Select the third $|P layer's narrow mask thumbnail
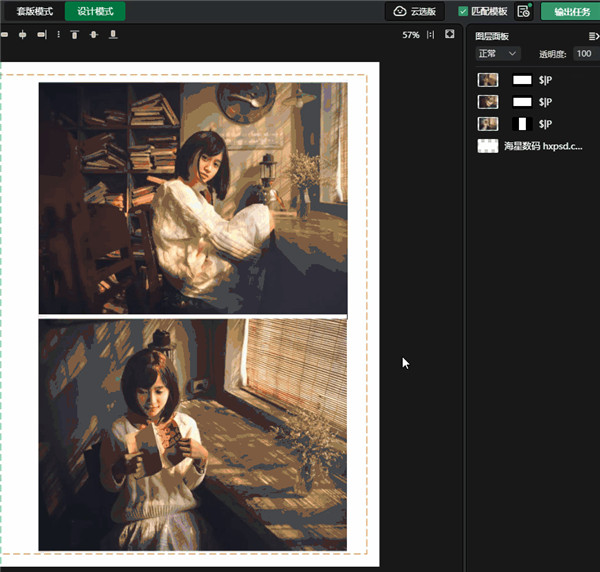The width and height of the screenshot is (600, 572). tap(522, 124)
